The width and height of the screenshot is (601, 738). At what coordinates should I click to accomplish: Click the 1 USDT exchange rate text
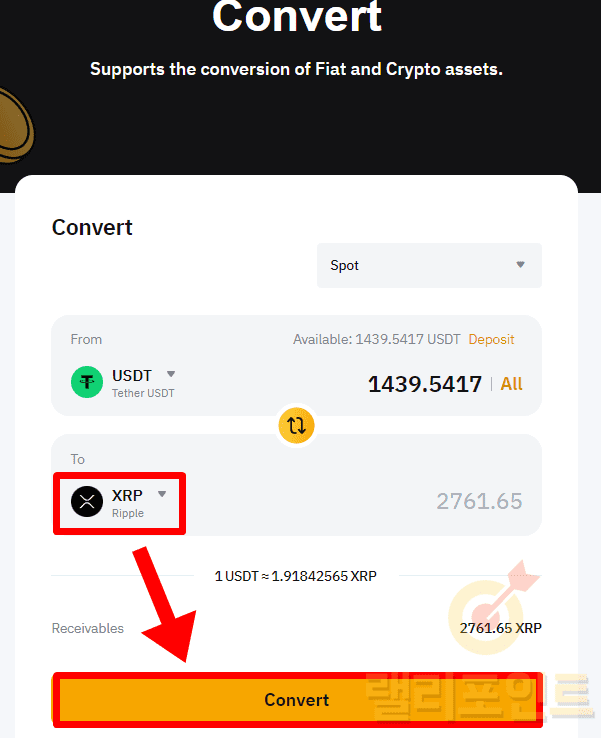pyautogui.click(x=296, y=576)
